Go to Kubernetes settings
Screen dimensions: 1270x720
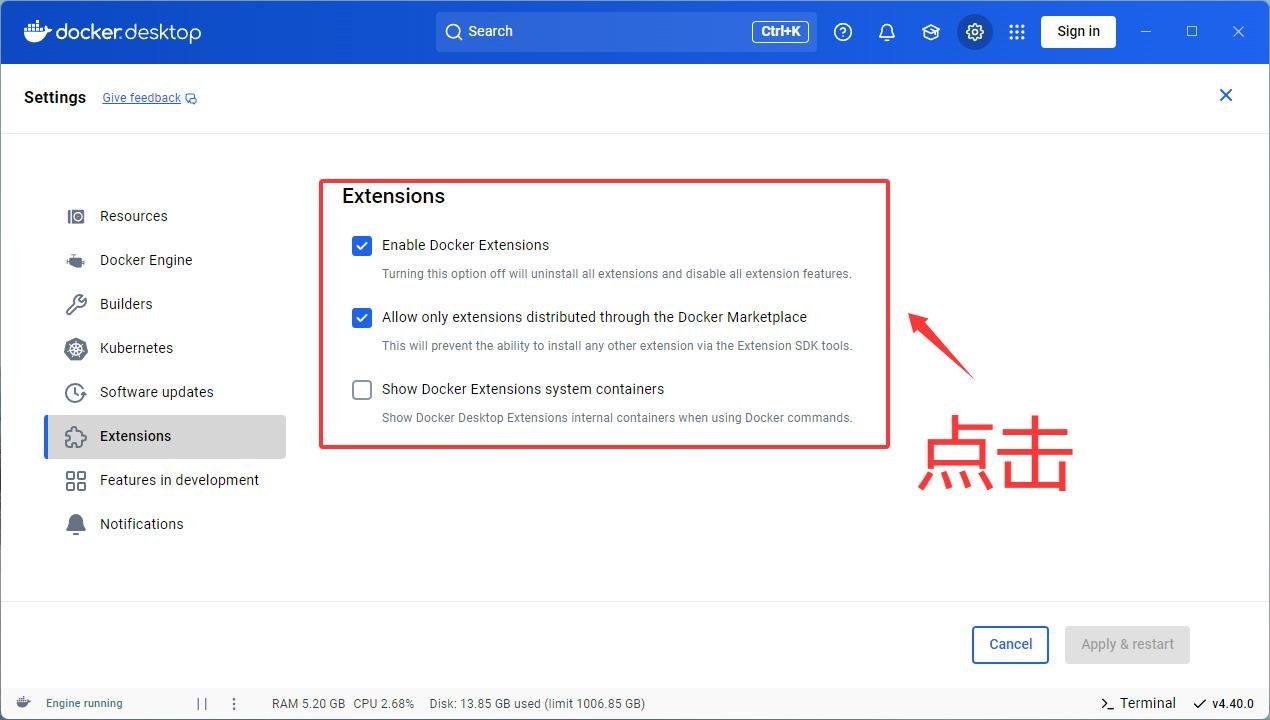pos(136,348)
